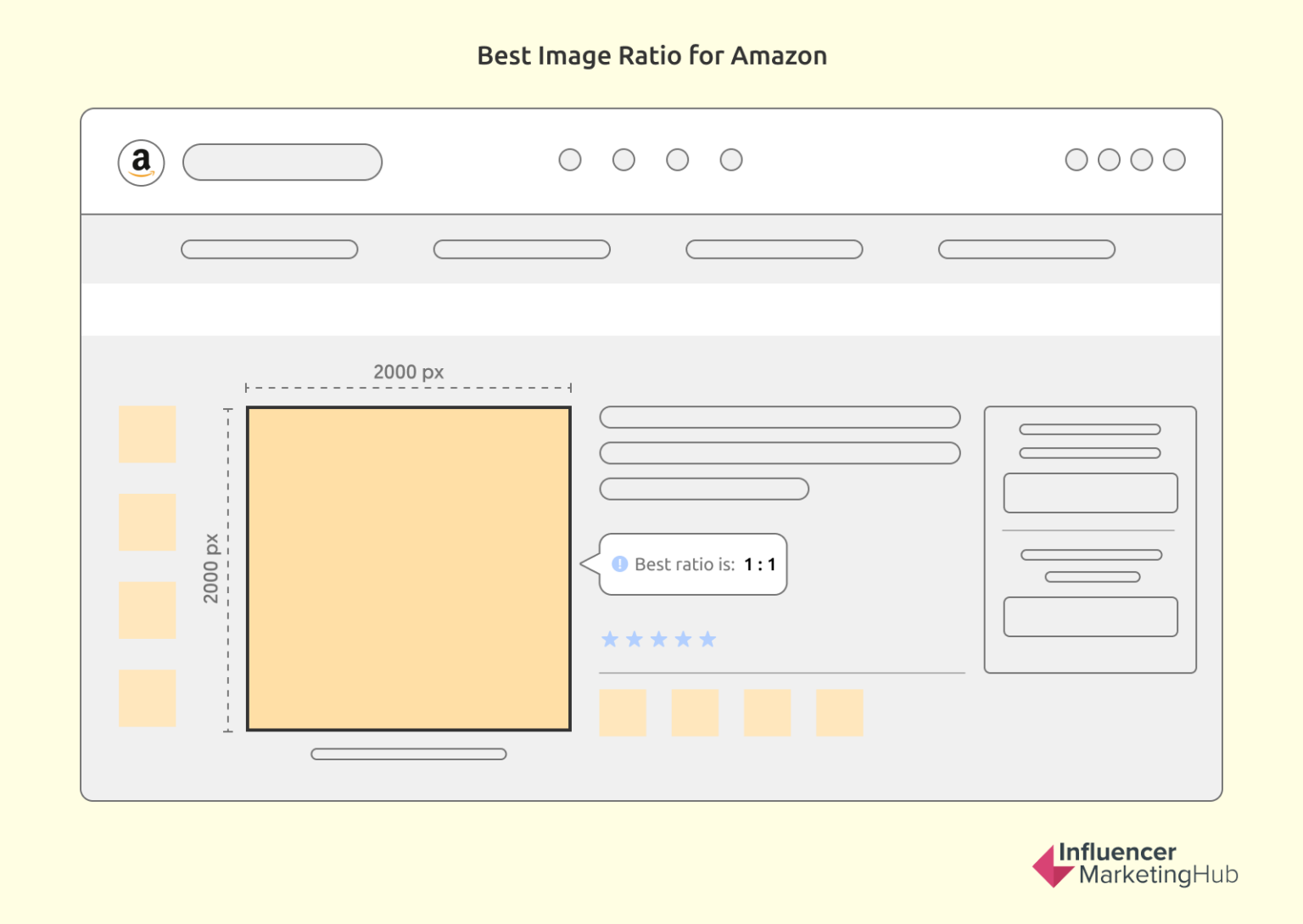Click the second circular icon near the search bar

pos(624,160)
